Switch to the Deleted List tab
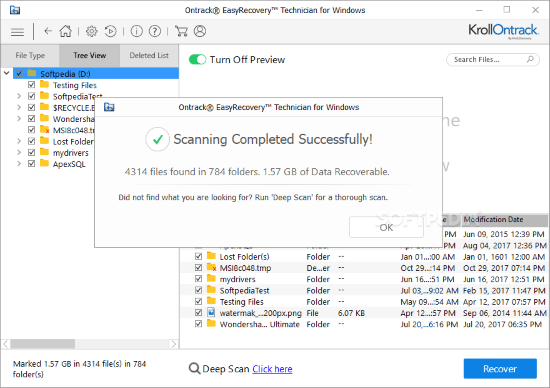 (149, 55)
